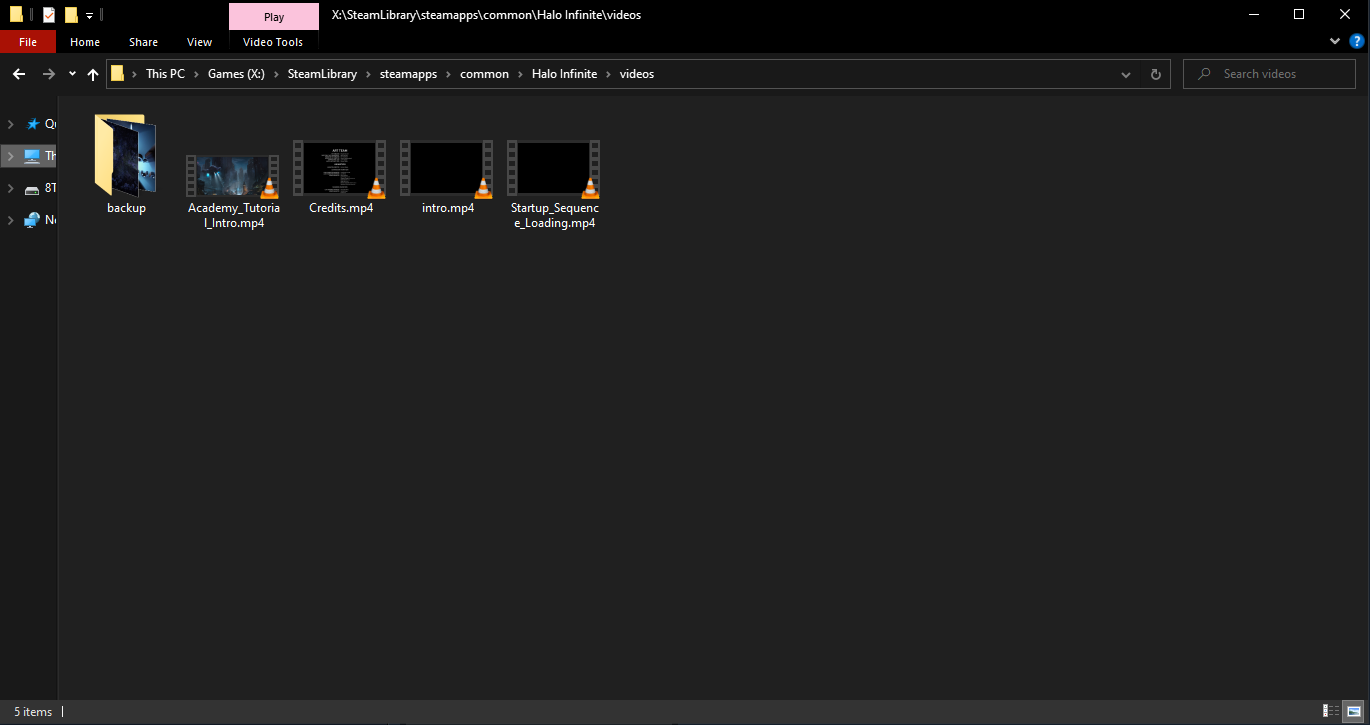Expand the 8T drive tree node
This screenshot has width=1370, height=725.
point(11,188)
